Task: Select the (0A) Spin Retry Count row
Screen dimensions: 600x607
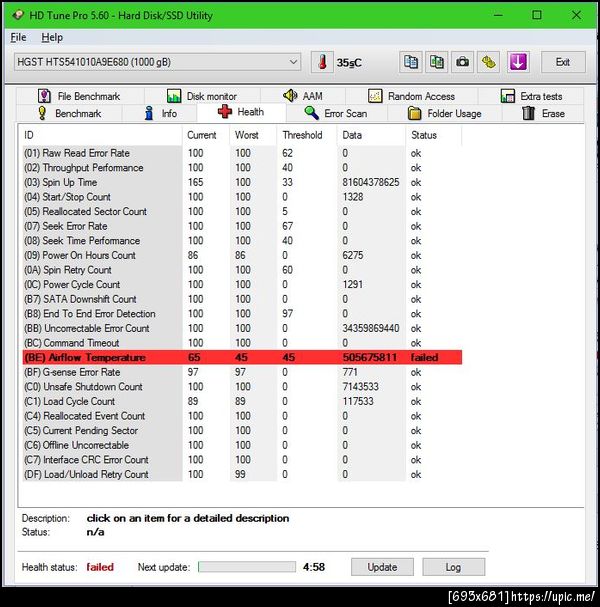Action: click(242, 270)
